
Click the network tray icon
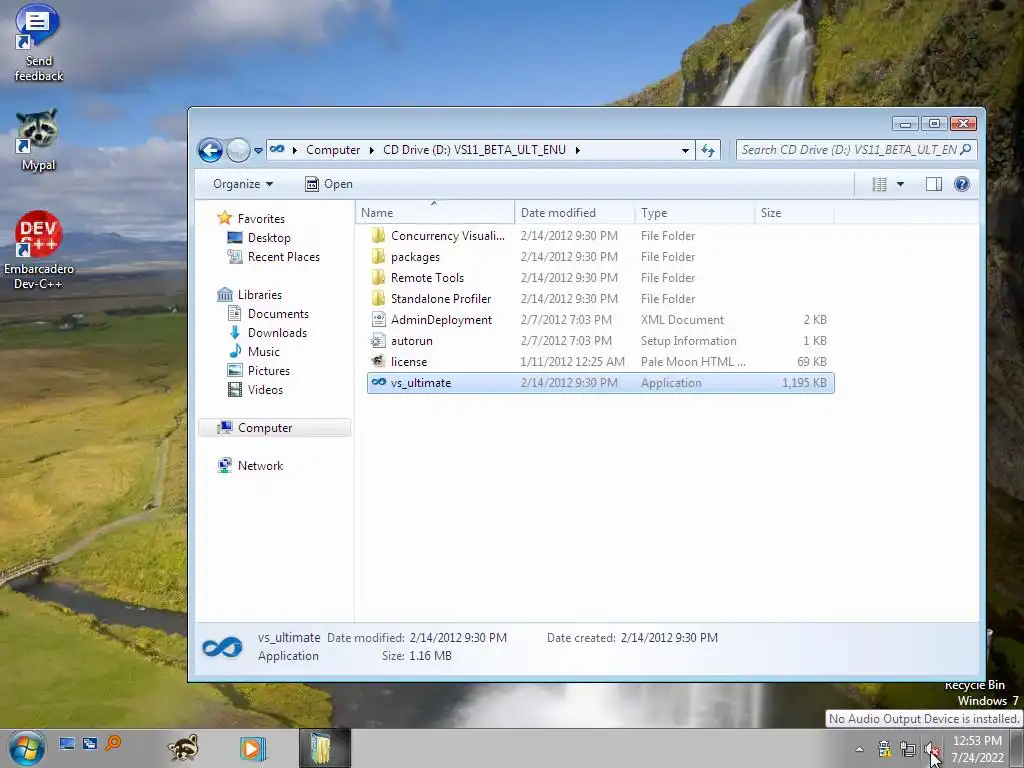908,749
